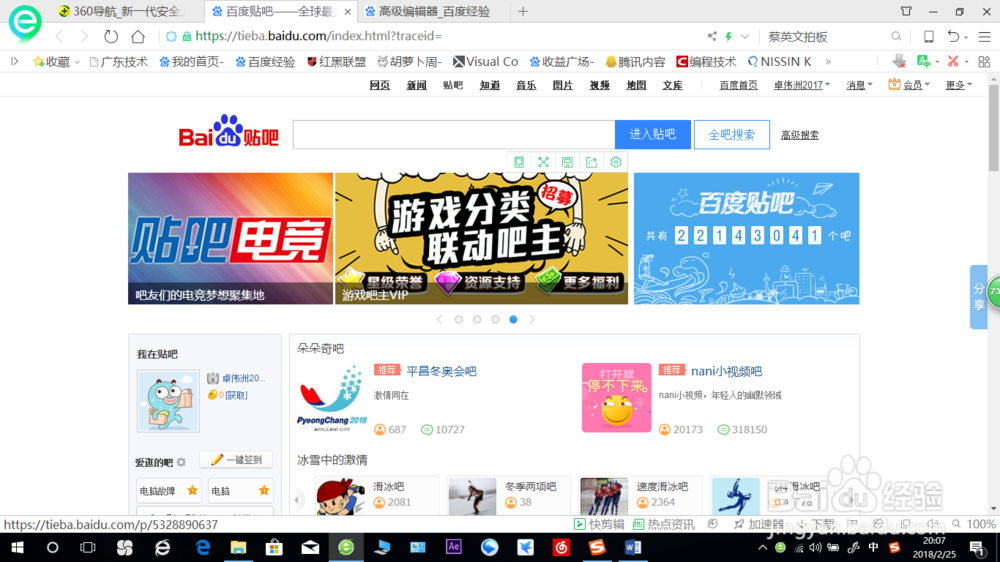The height and width of the screenshot is (562, 1000).
Task: Click the settings gear icon above banner
Action: pos(615,162)
